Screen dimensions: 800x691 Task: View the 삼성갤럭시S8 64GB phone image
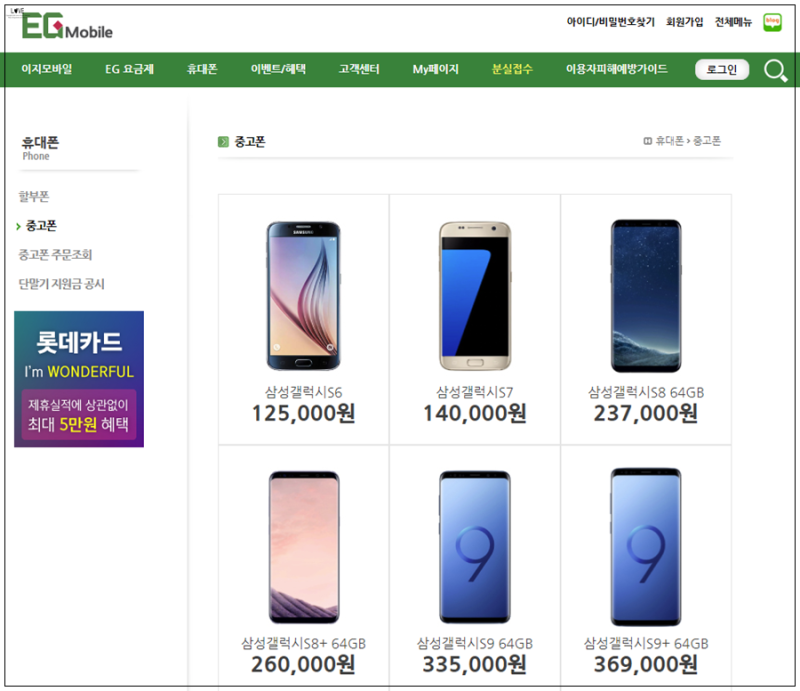646,295
